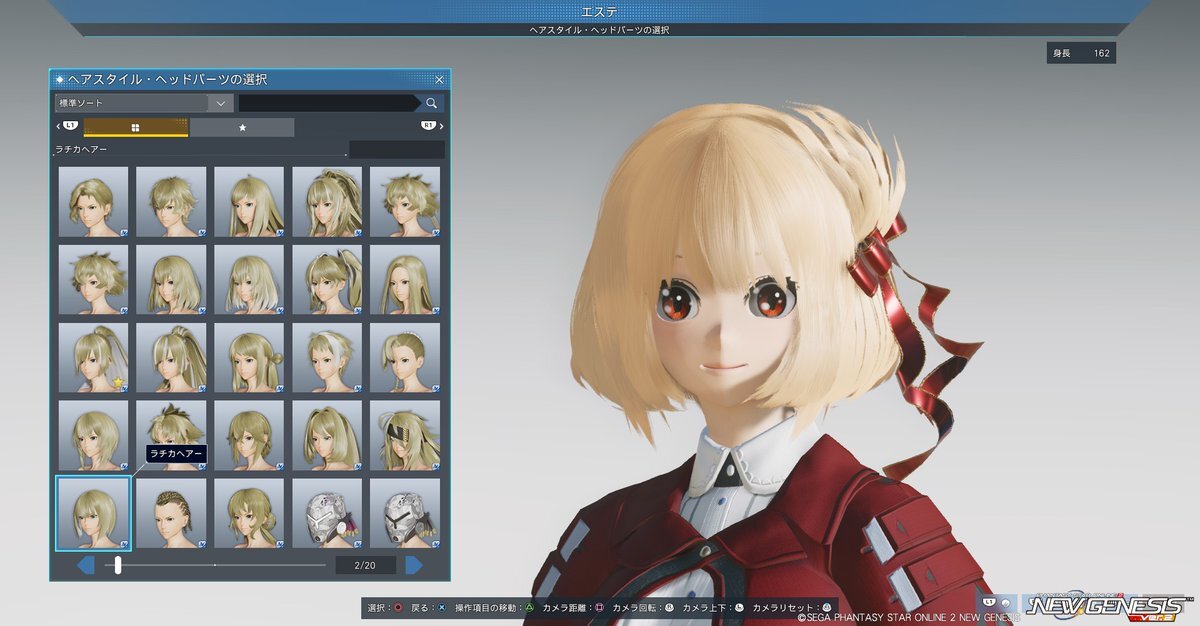
Task: Click the カメラ距離 hint
Action: 573,607
